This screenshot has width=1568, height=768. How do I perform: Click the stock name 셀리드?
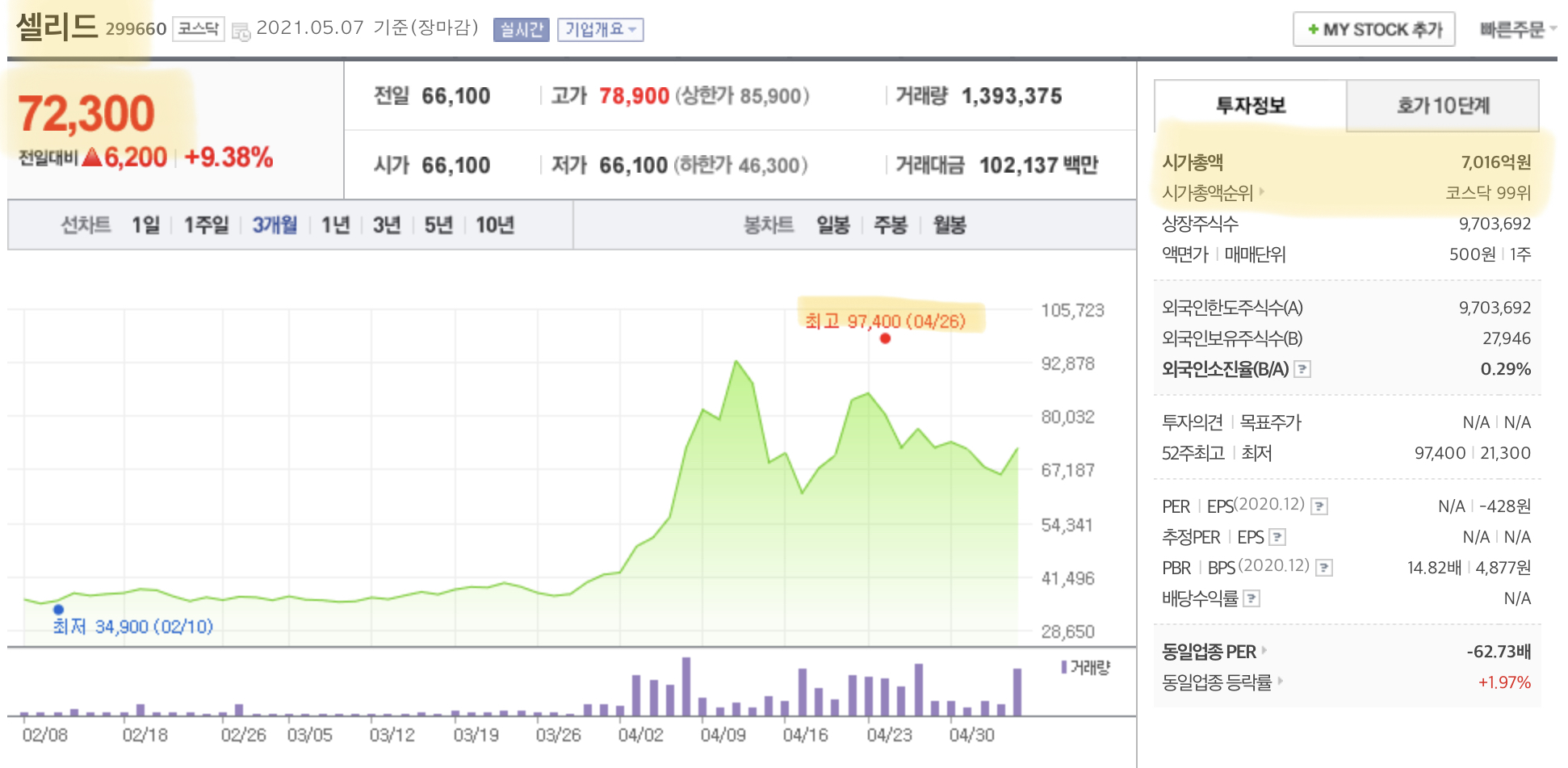pyautogui.click(x=57, y=27)
